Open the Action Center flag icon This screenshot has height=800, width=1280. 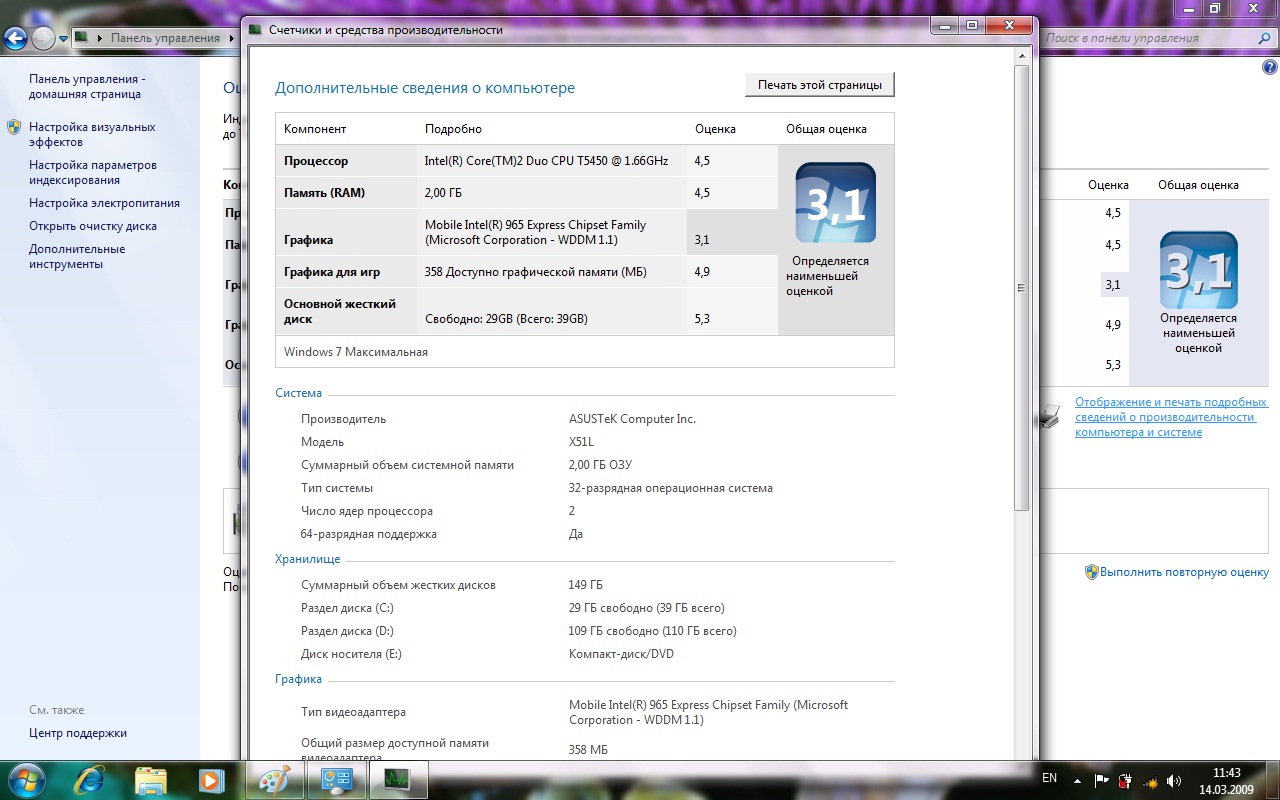tap(1101, 780)
